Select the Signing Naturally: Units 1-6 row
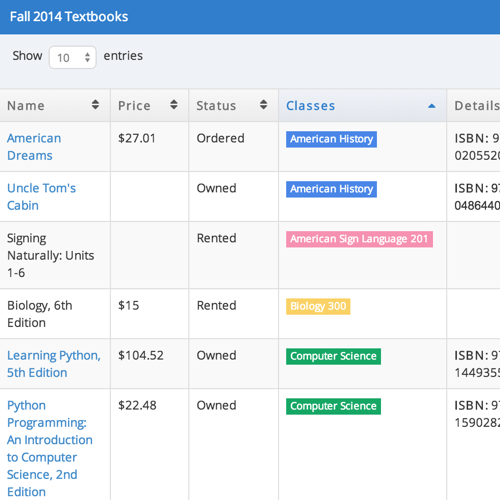The width and height of the screenshot is (500, 500). point(250,255)
